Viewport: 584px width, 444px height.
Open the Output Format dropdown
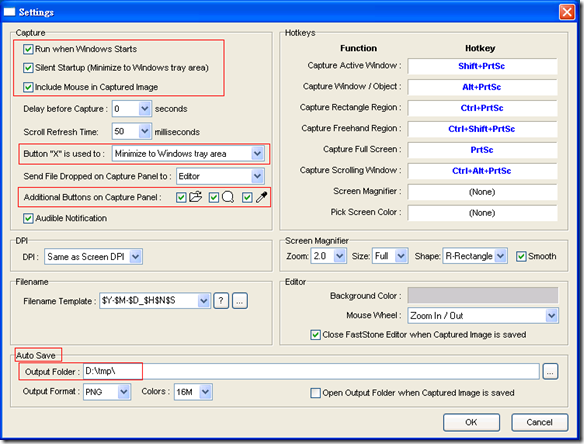click(124, 392)
